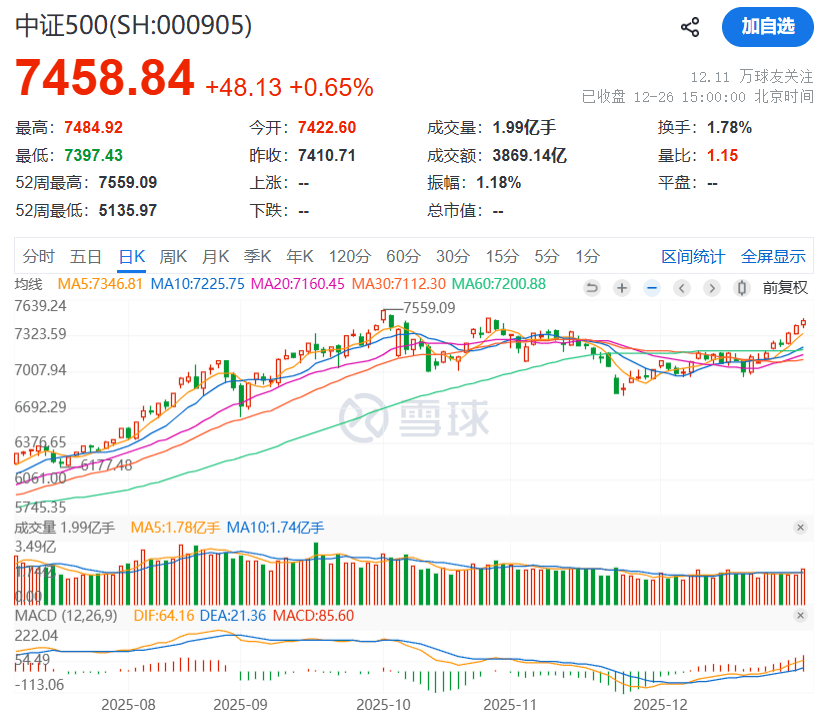
Task: Pan the chart right with the right chevron
Action: click(711, 288)
